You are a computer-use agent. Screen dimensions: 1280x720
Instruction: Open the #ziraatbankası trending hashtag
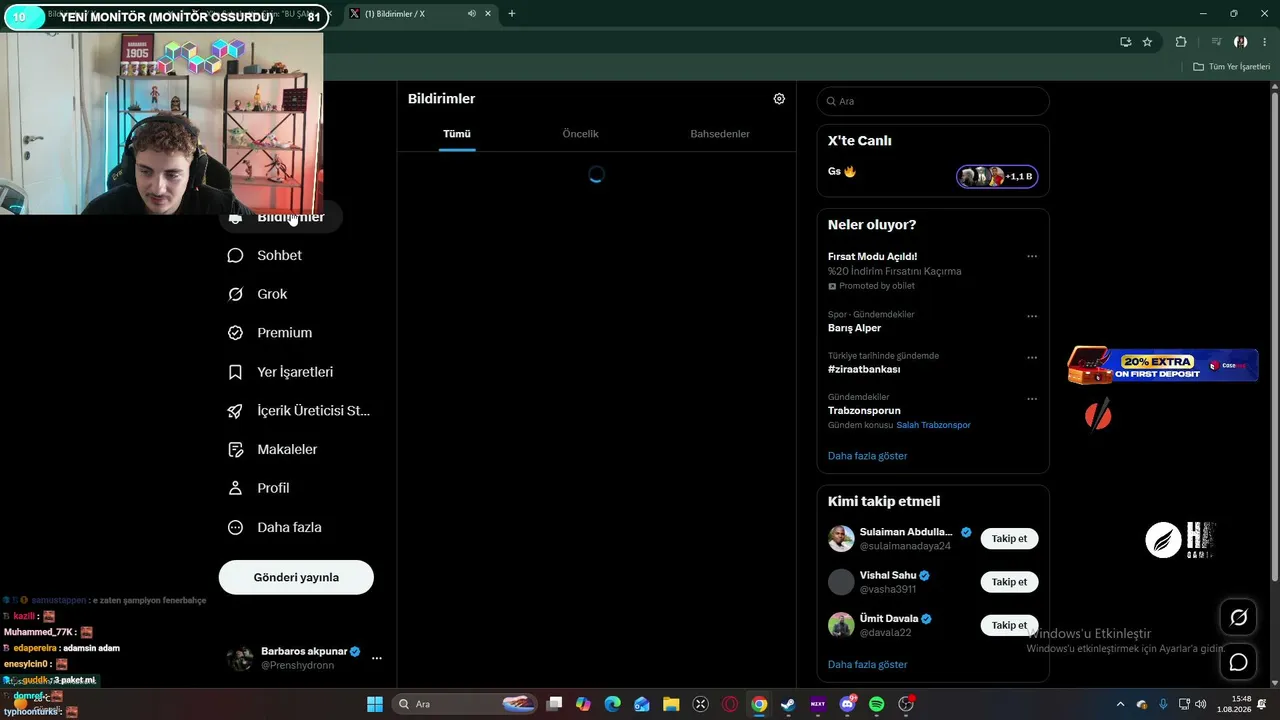pyautogui.click(x=864, y=369)
